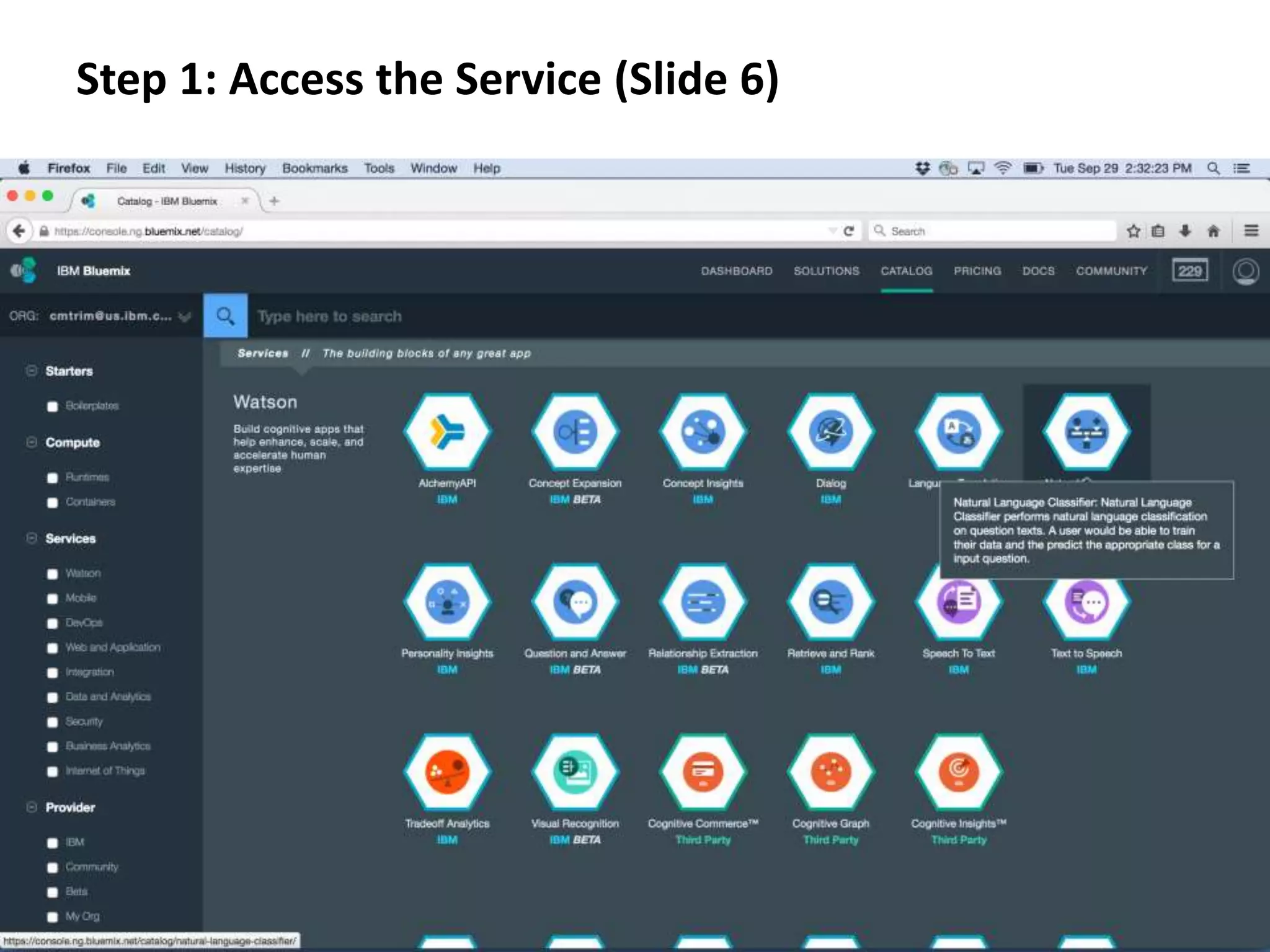
Task: Open the DOCS link
Action: pyautogui.click(x=1039, y=271)
